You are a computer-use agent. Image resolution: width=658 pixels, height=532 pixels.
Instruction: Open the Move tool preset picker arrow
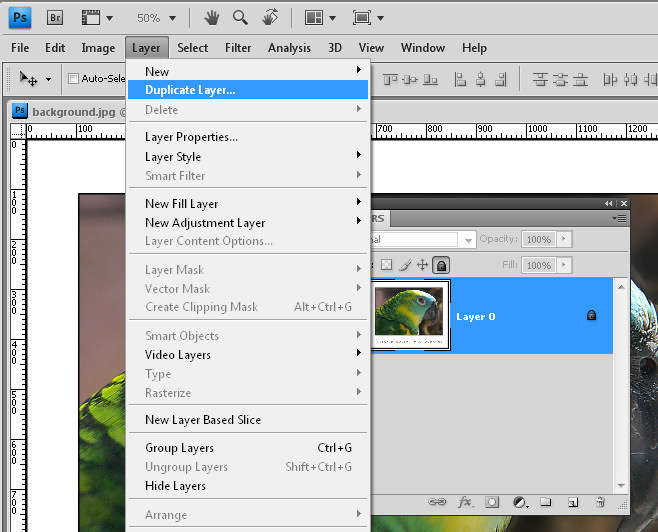click(49, 79)
